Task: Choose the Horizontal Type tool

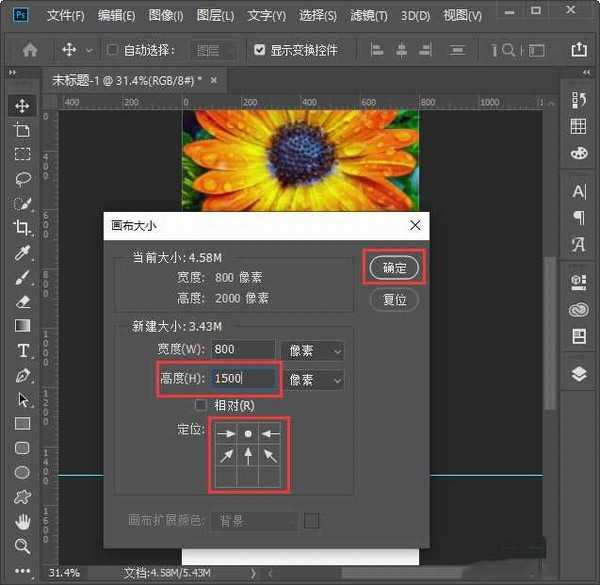Action: (x=22, y=350)
